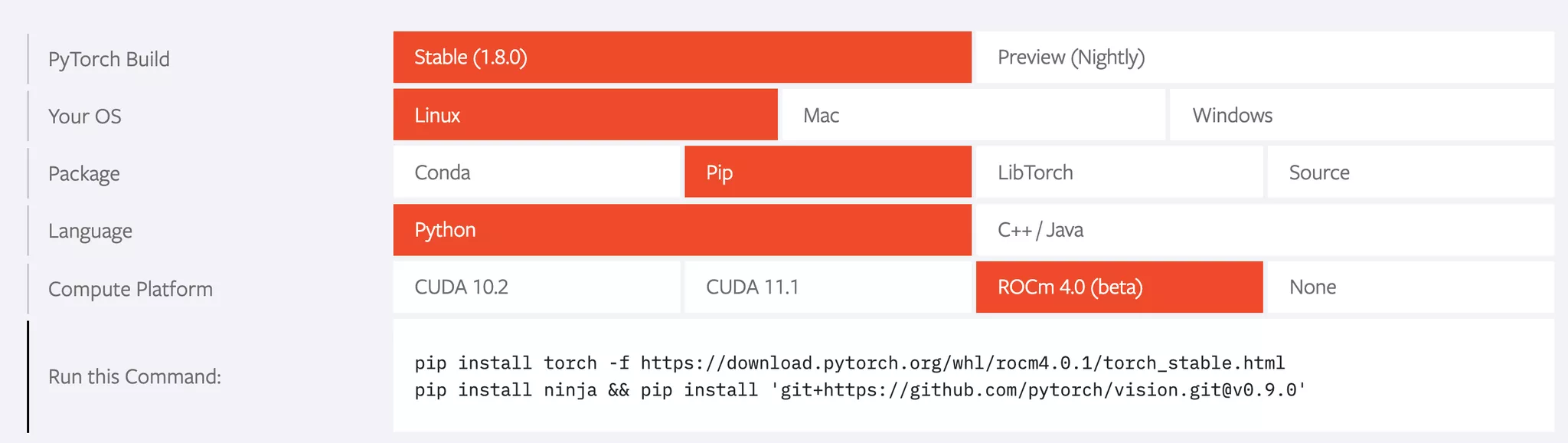Select Linux as your OS
Viewport: 1568px width, 443px height.
pyautogui.click(x=586, y=115)
